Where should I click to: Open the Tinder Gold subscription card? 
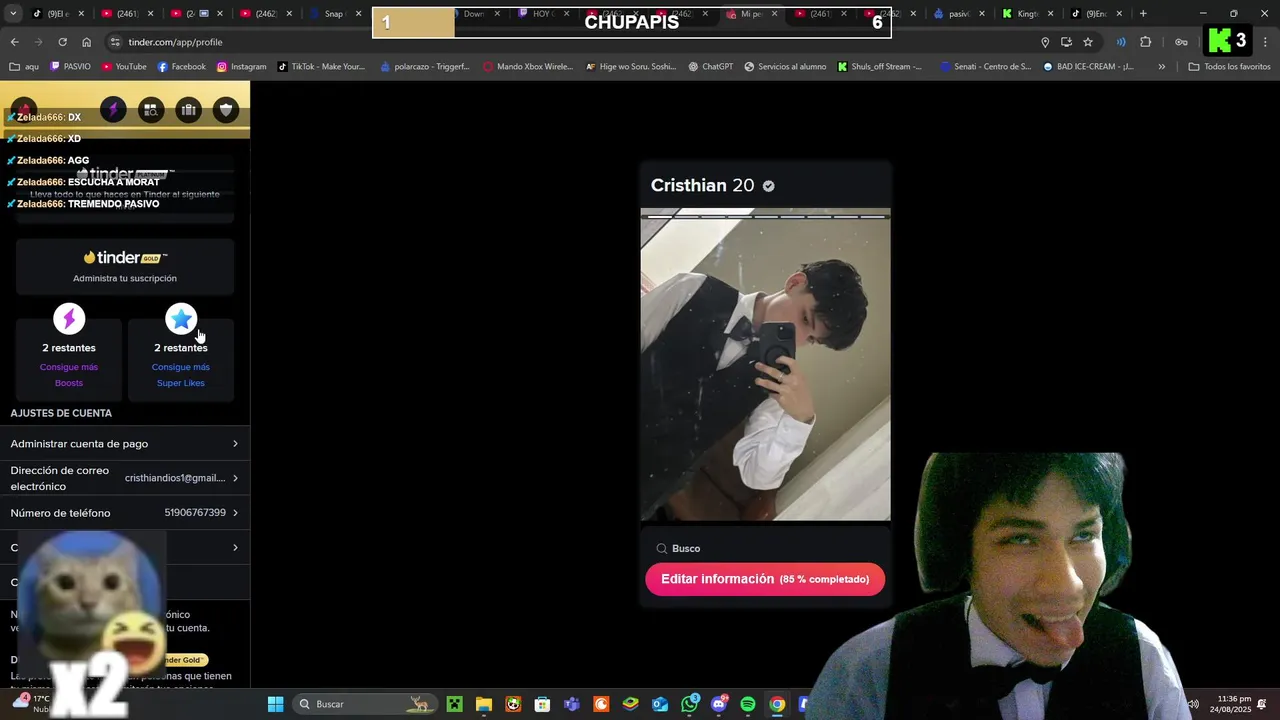click(125, 266)
